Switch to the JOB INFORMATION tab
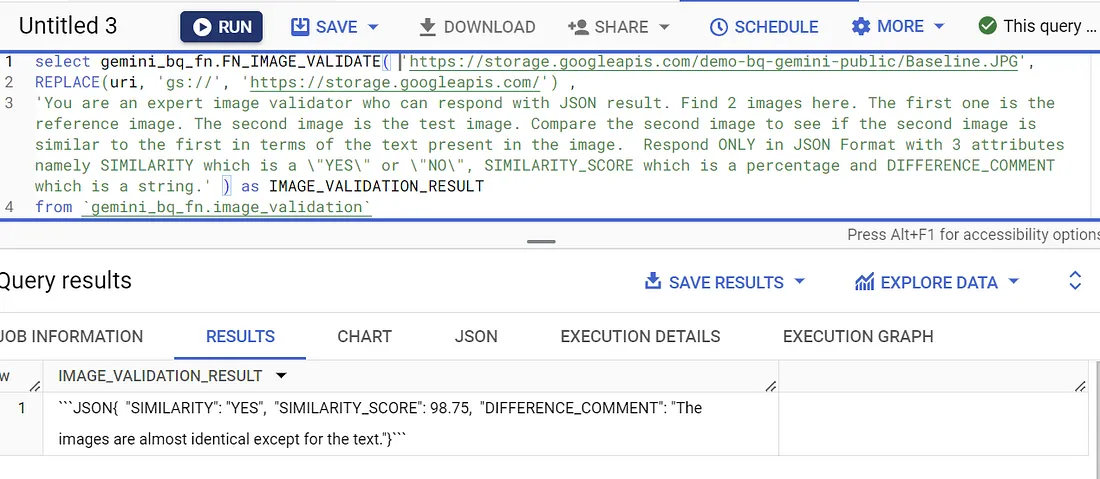The width and height of the screenshot is (1100, 479). pos(72,336)
